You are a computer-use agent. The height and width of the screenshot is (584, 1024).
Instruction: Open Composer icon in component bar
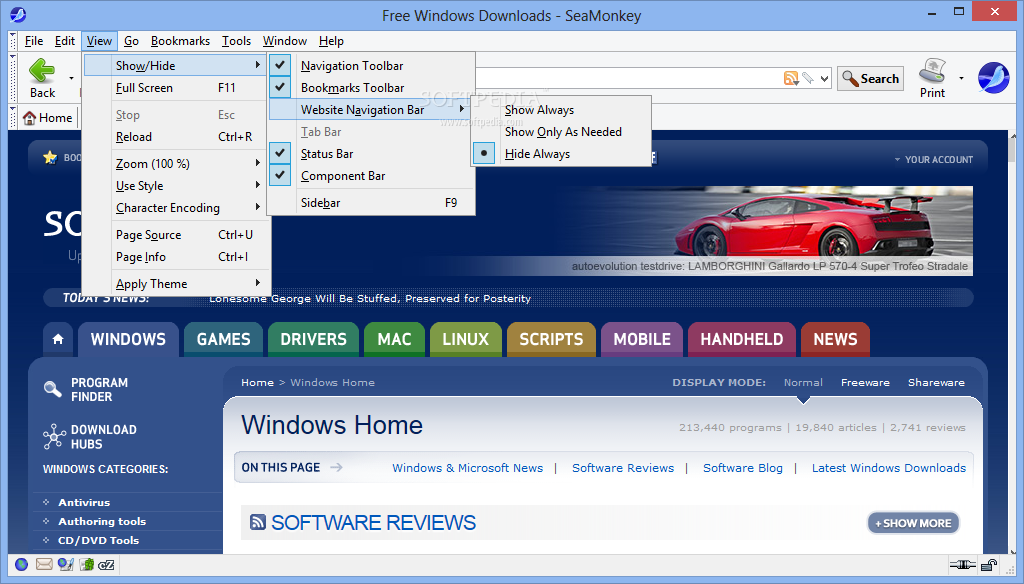pyautogui.click(x=65, y=564)
